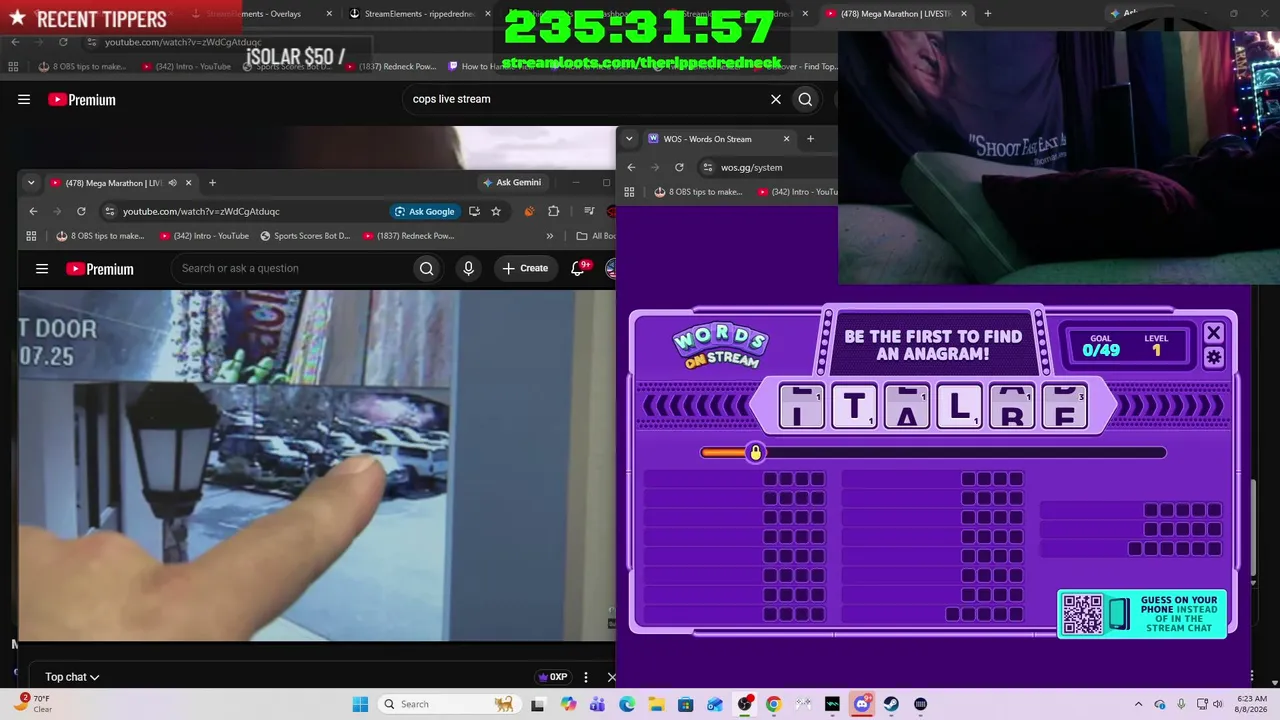The width and height of the screenshot is (1280, 720).
Task: Search YouTube for 'cops live stream' via magnifier
Action: pyautogui.click(x=805, y=99)
